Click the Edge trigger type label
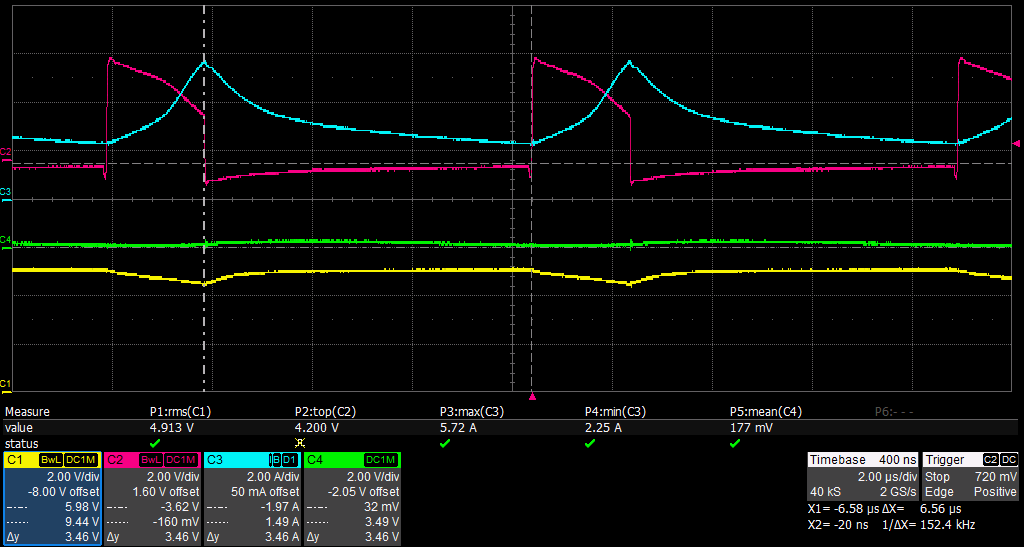The width and height of the screenshot is (1024, 547). point(938,492)
